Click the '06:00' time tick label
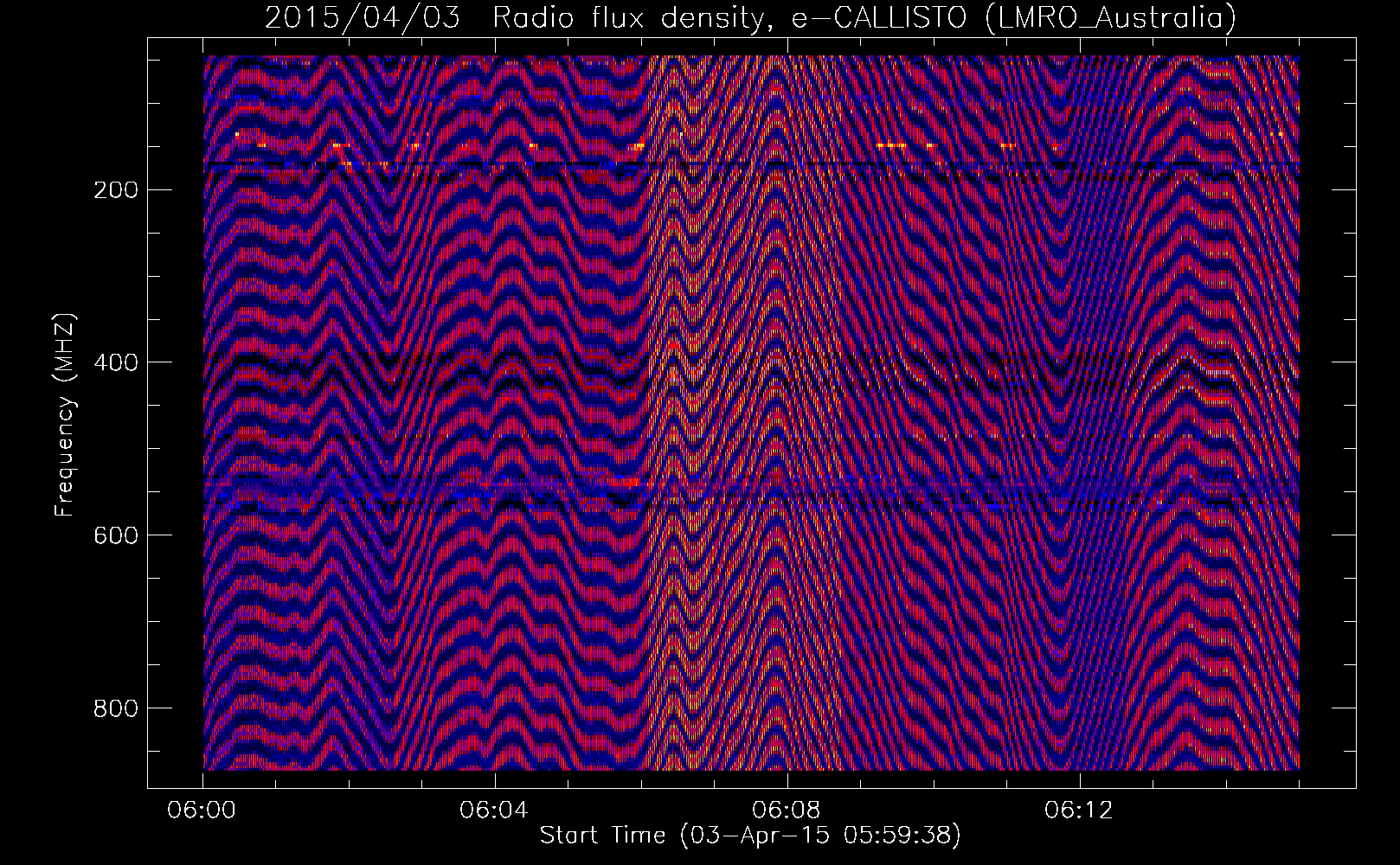 (202, 811)
